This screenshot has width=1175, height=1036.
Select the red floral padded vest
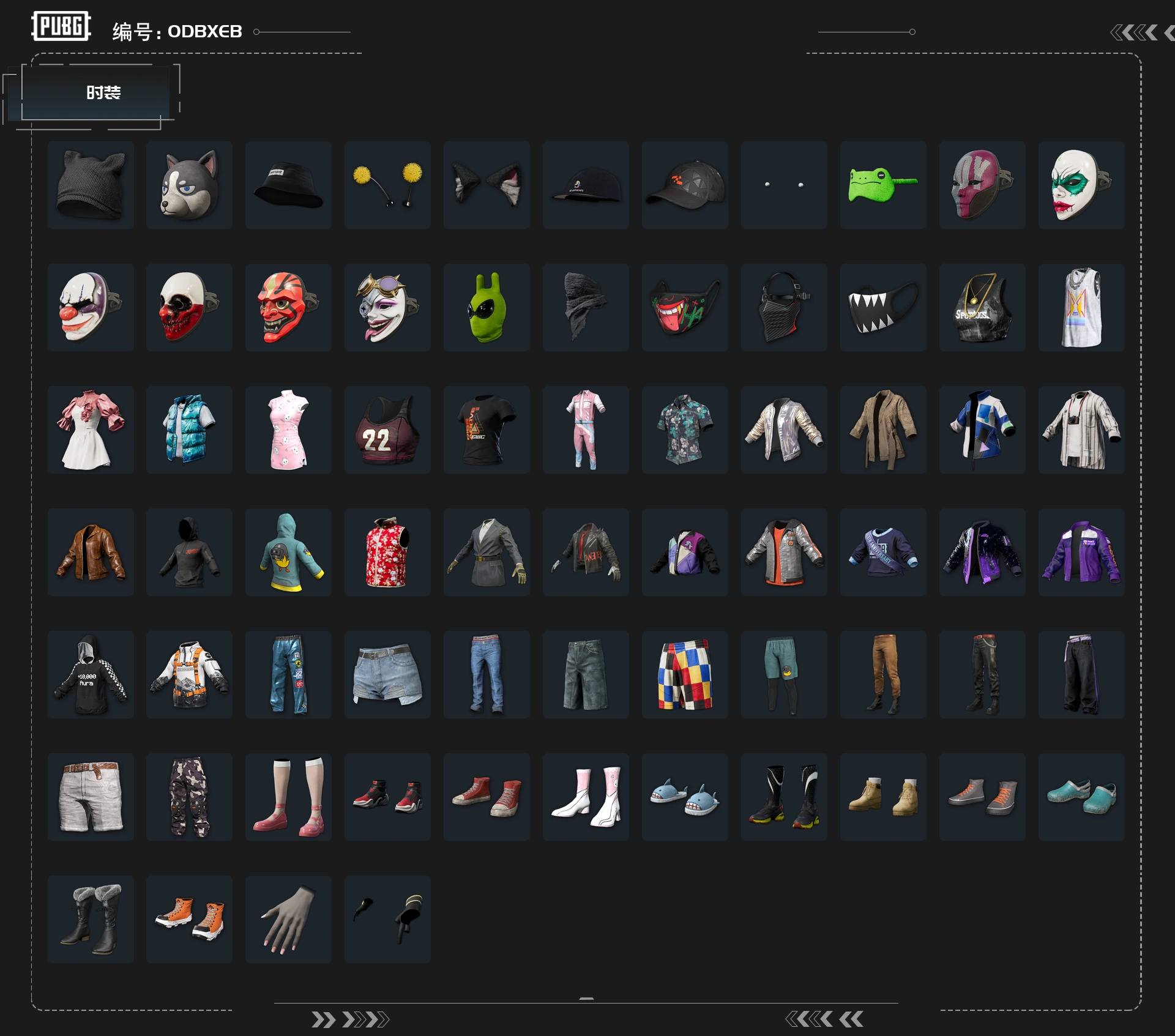(x=387, y=552)
